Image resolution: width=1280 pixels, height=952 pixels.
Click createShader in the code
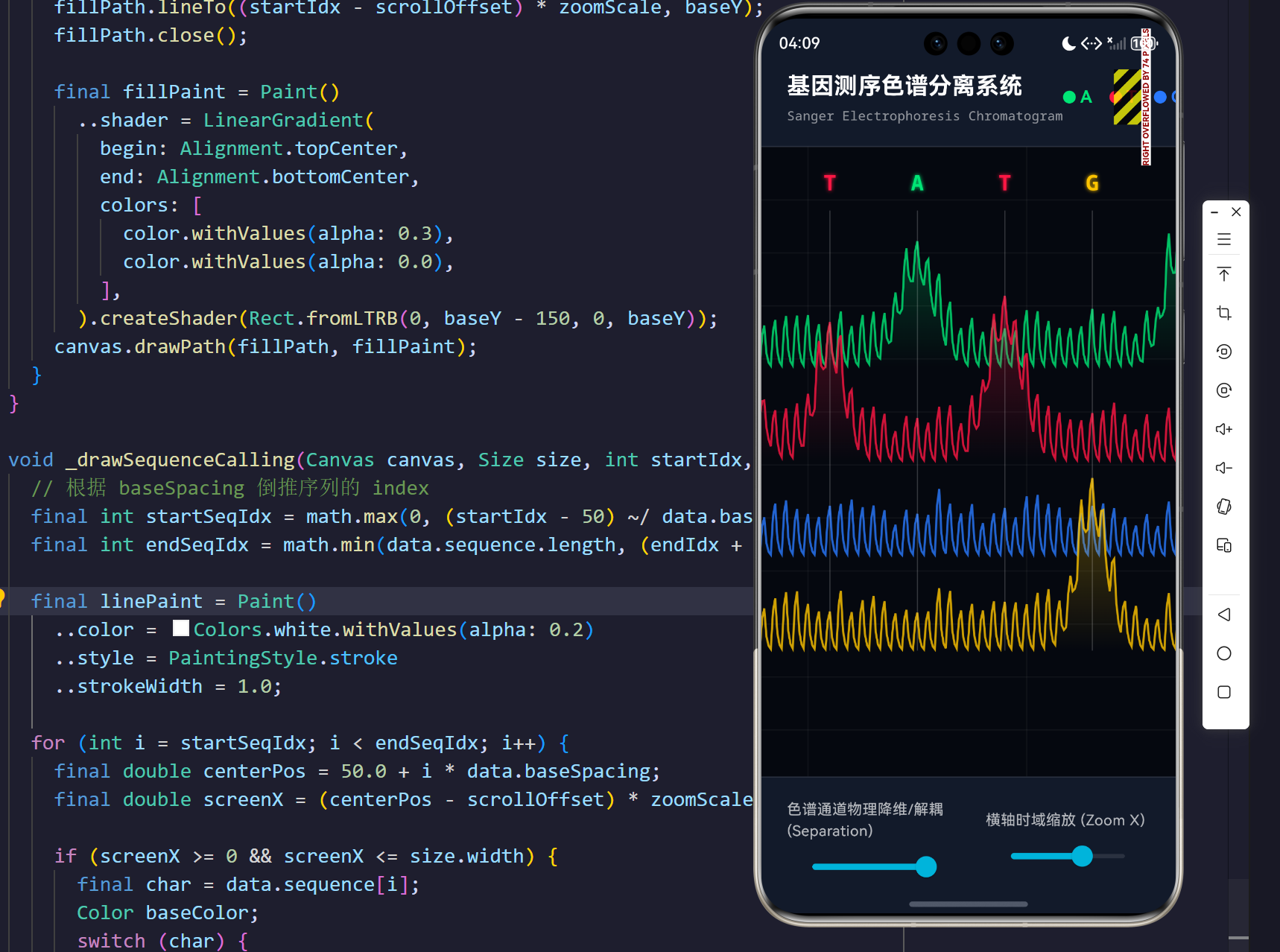tap(168, 318)
